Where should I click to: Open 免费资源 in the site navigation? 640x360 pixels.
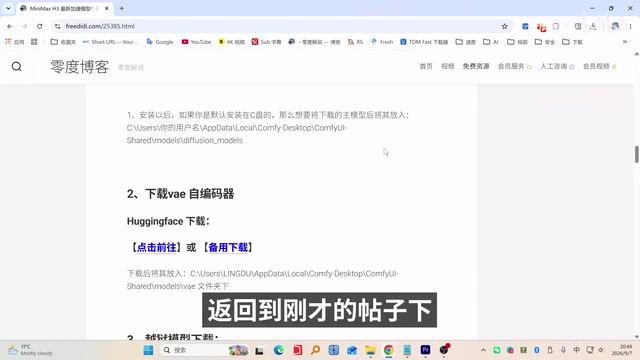pyautogui.click(x=476, y=66)
